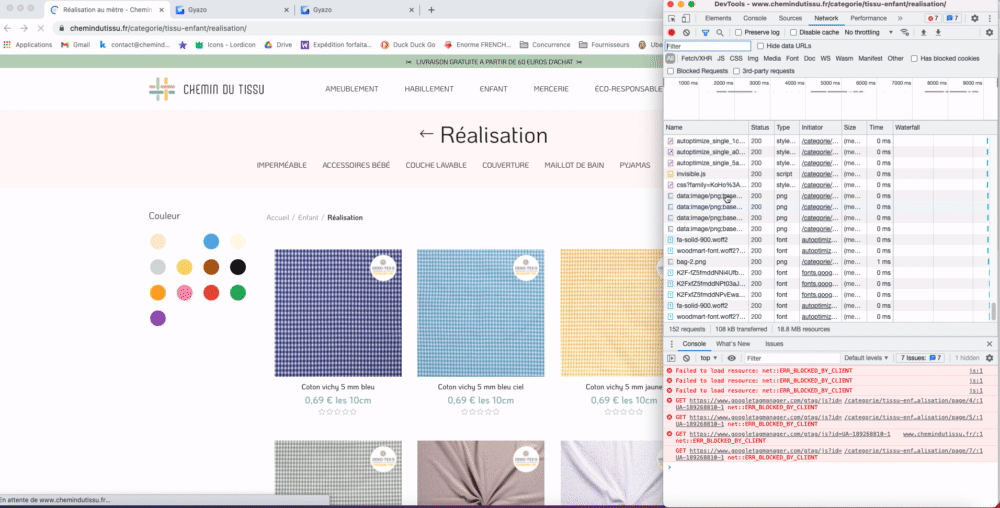
Task: Close the console drawer
Action: click(990, 344)
